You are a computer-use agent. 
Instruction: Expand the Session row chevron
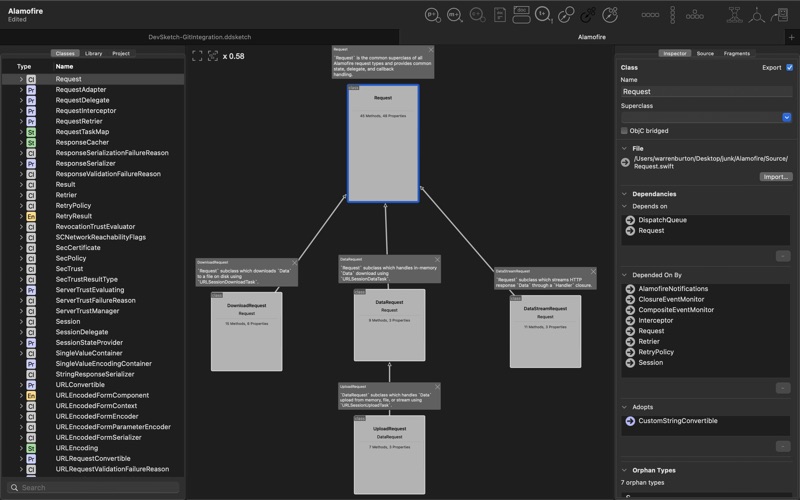click(21, 321)
